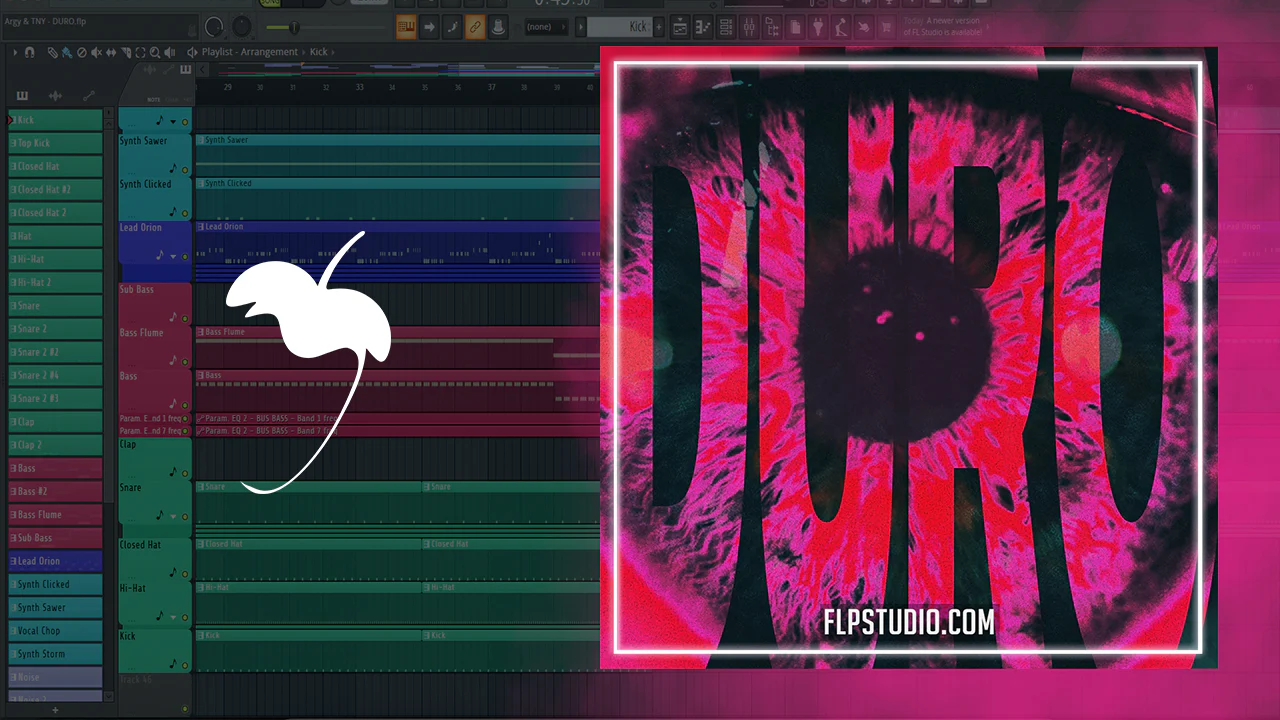Mute the Closed Hat track
Image resolution: width=1280 pixels, height=720 pixels.
[185, 573]
